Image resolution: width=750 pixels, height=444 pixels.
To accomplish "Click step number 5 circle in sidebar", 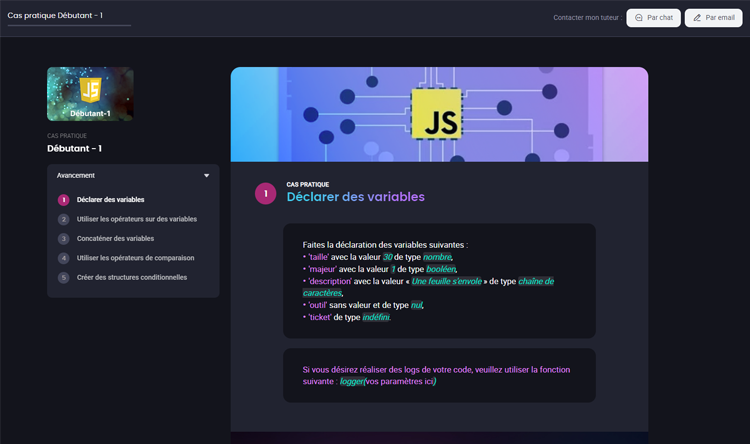I will pos(64,278).
